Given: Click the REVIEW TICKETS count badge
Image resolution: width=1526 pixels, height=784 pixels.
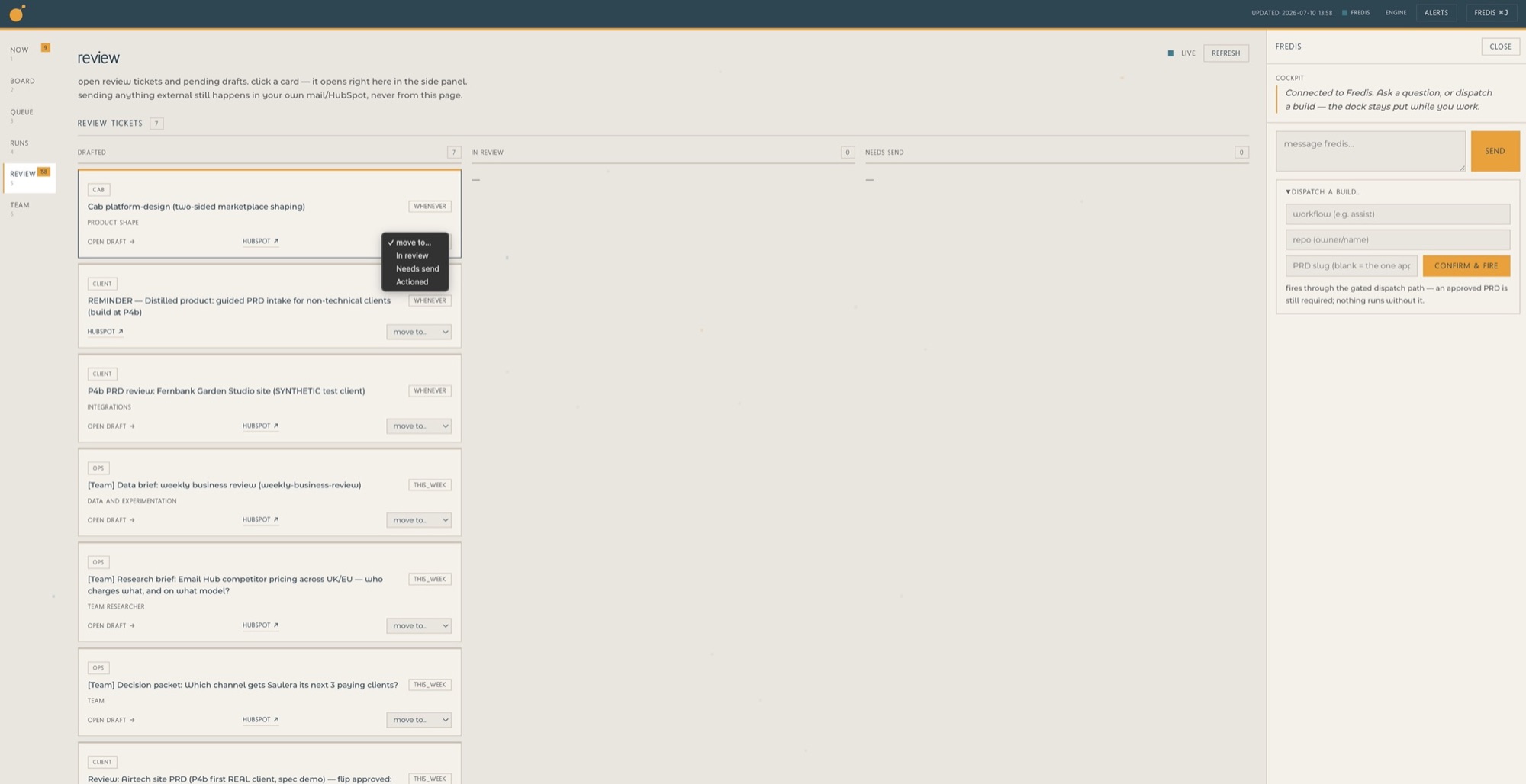Looking at the screenshot, I should click(x=156, y=124).
